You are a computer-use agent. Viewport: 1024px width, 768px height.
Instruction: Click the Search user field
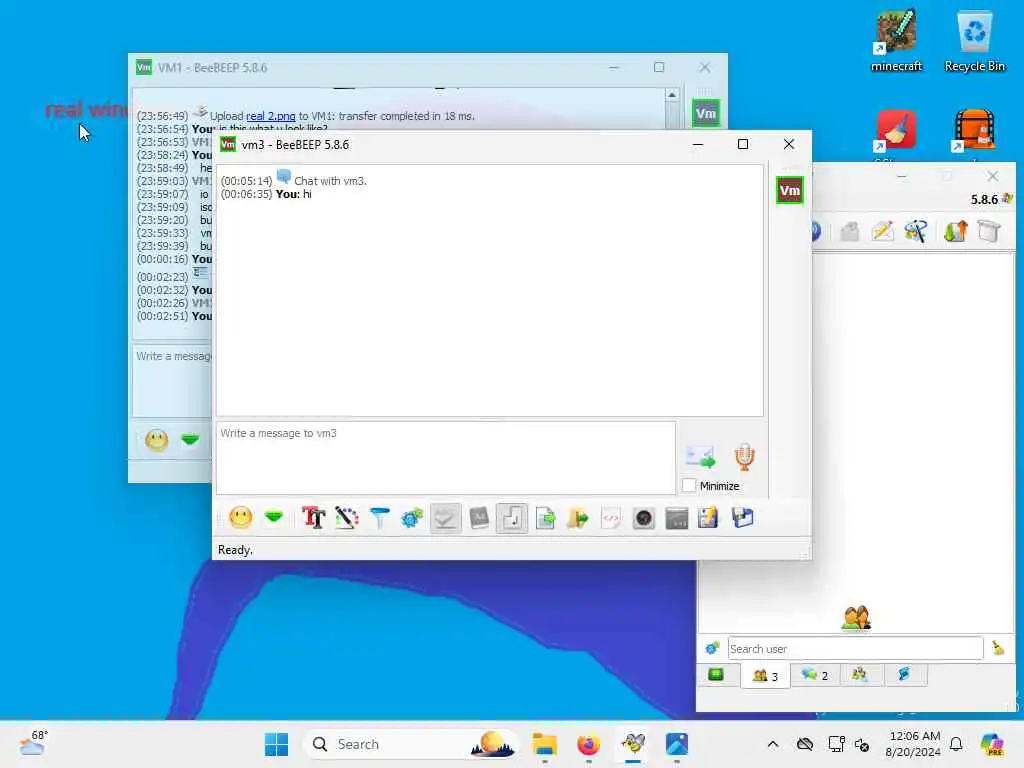click(x=856, y=648)
